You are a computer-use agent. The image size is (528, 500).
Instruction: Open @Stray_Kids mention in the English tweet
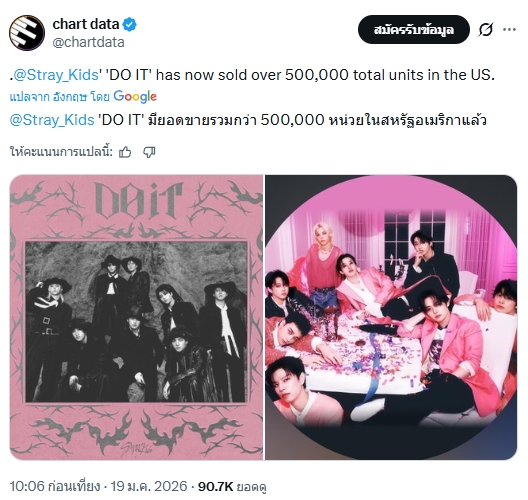(x=56, y=75)
